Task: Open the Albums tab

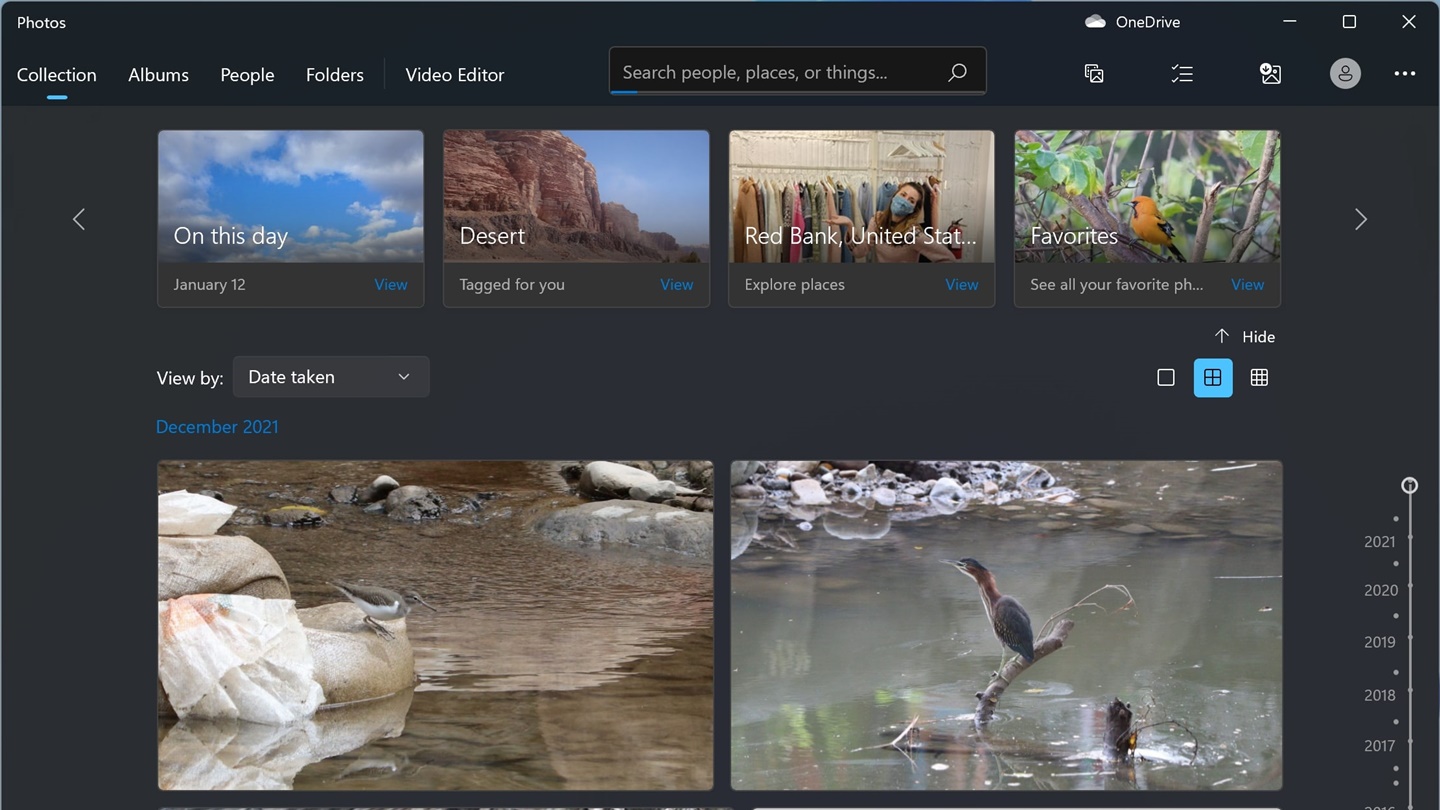Action: click(158, 75)
